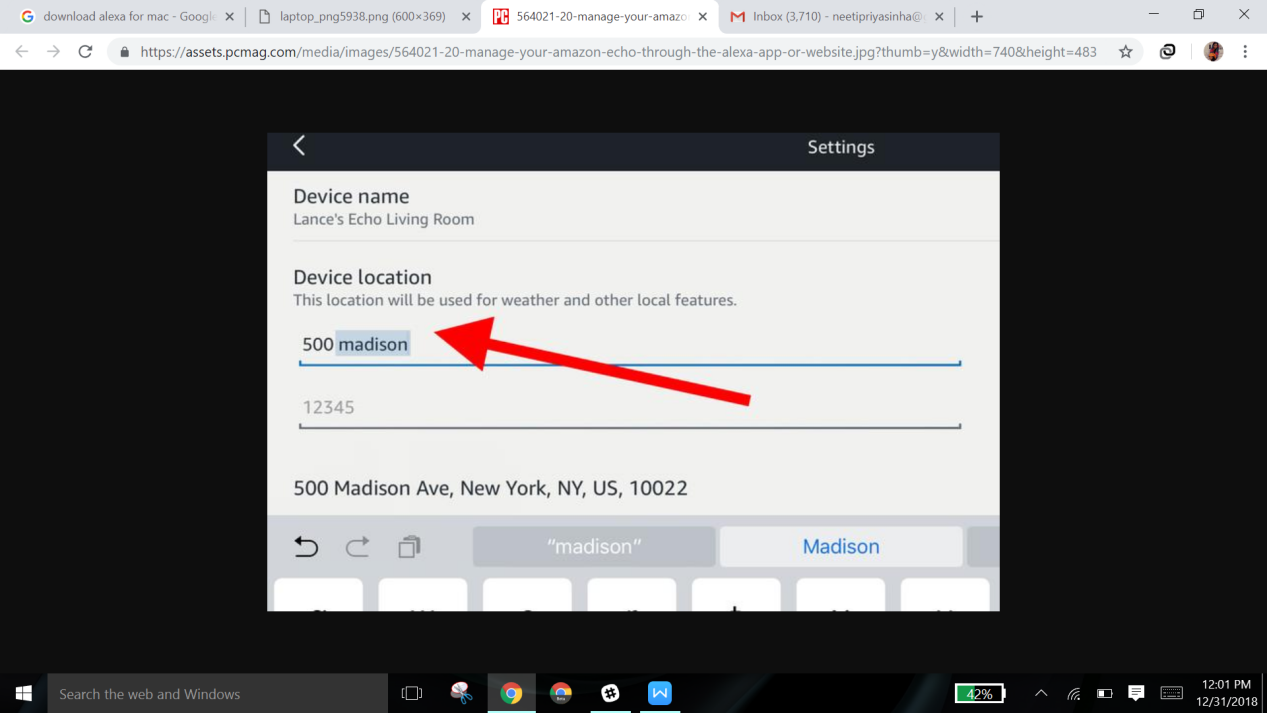
Task: Select '500 Madison Ave, New York' suggestion
Action: coord(490,488)
